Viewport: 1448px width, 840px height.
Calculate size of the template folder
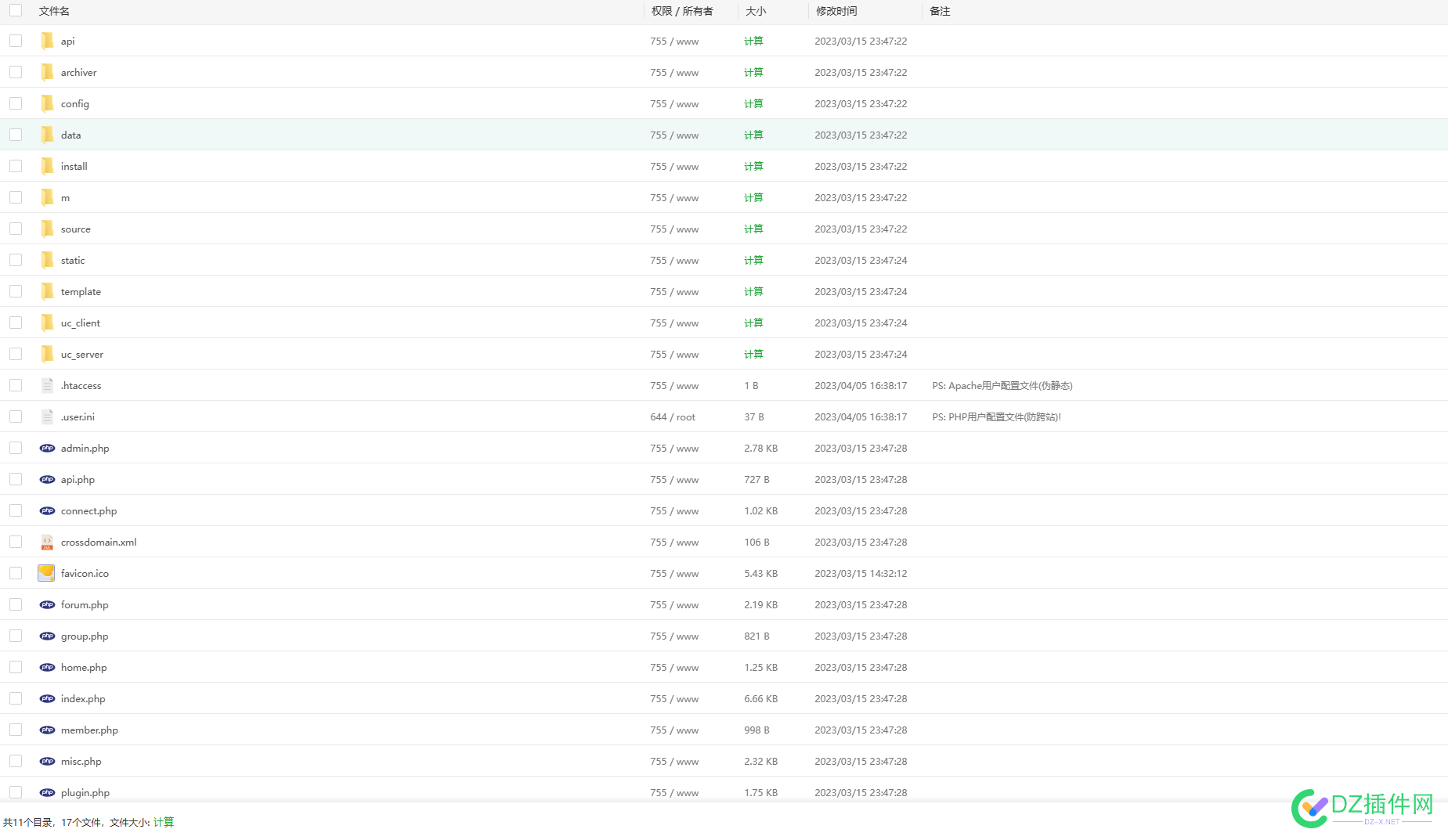point(753,291)
